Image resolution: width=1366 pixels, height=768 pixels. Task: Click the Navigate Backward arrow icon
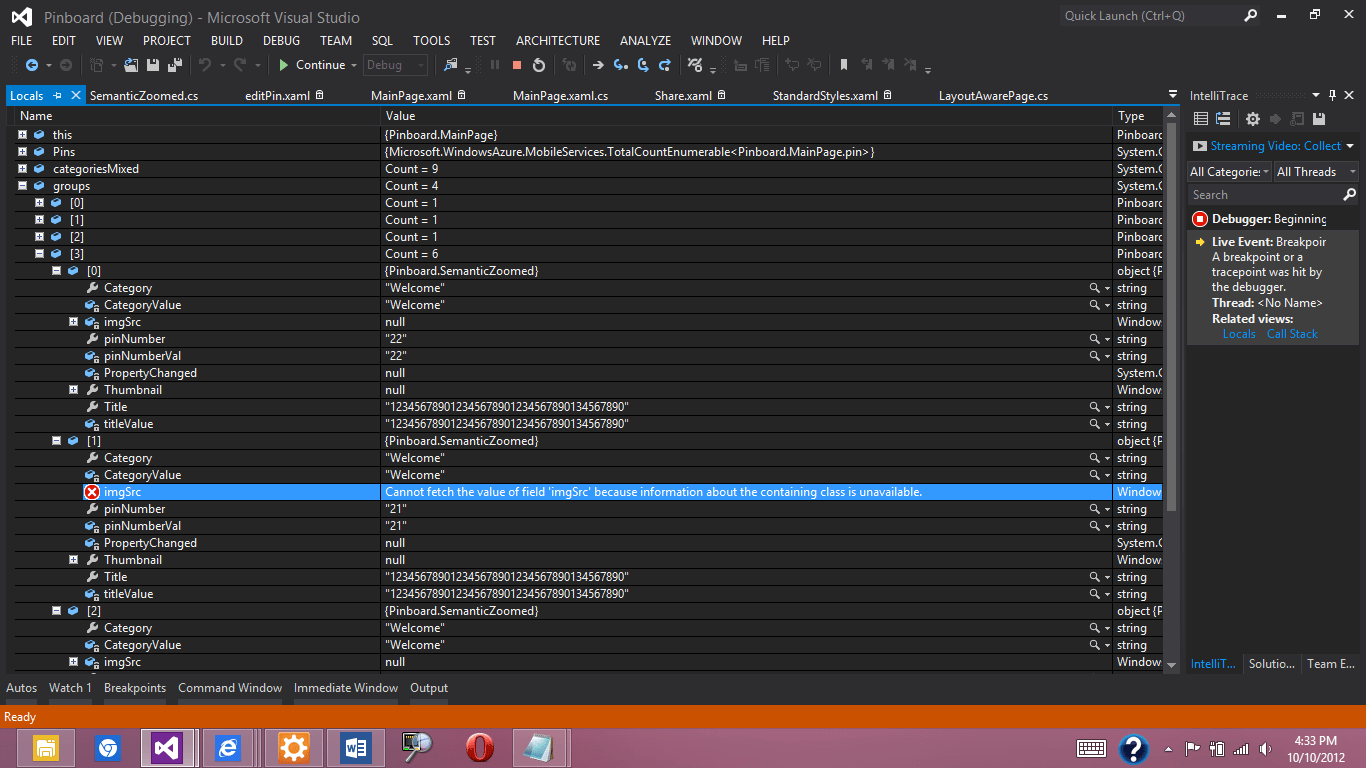(31, 65)
